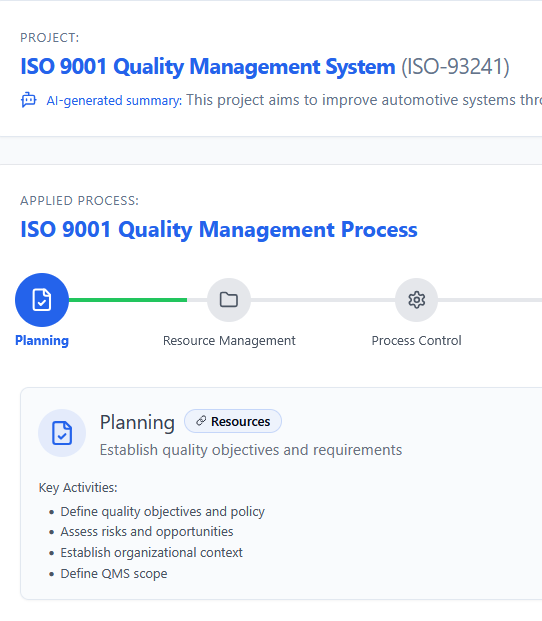This screenshot has height=621, width=542.
Task: Open ISO 9001 Quality Management Process link
Action: pyautogui.click(x=219, y=229)
